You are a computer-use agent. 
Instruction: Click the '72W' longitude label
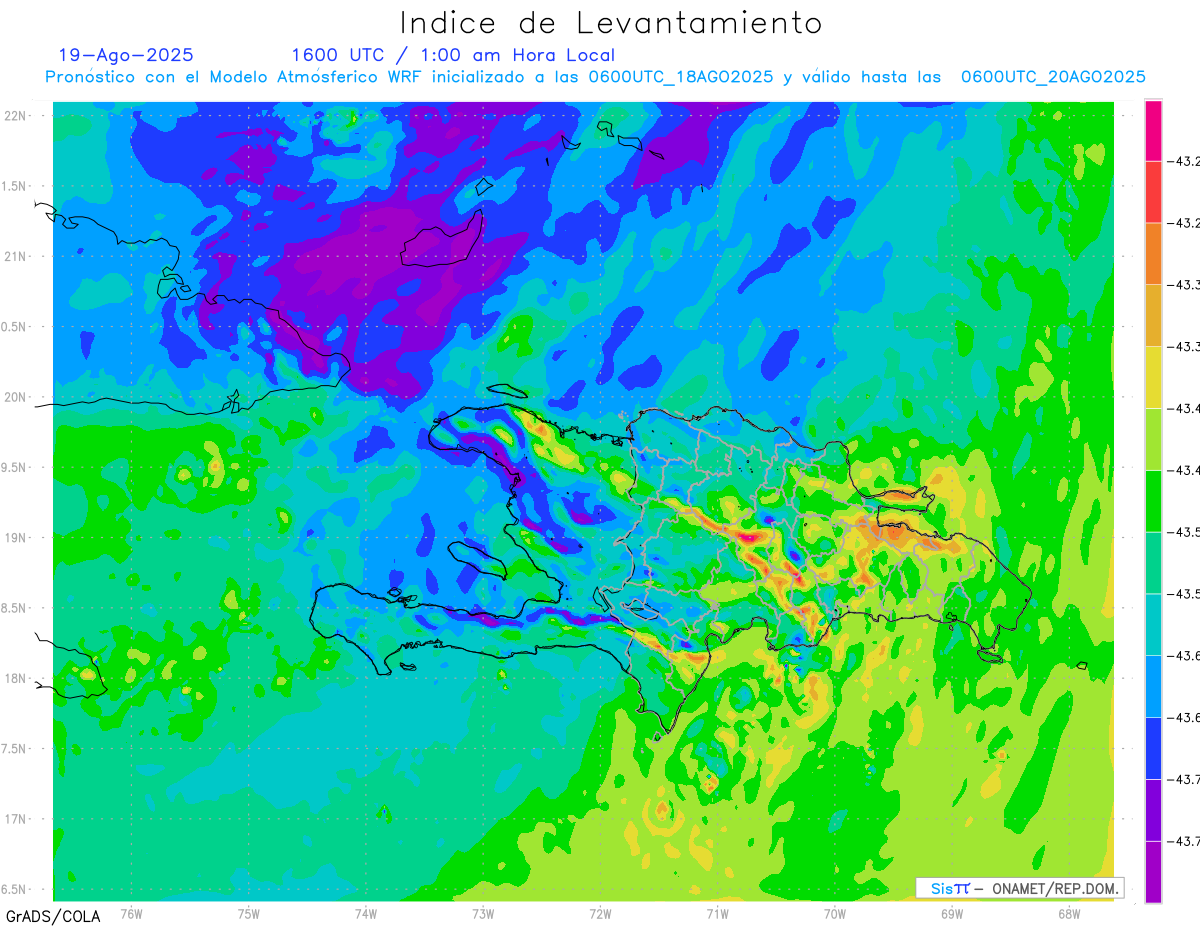tap(600, 913)
